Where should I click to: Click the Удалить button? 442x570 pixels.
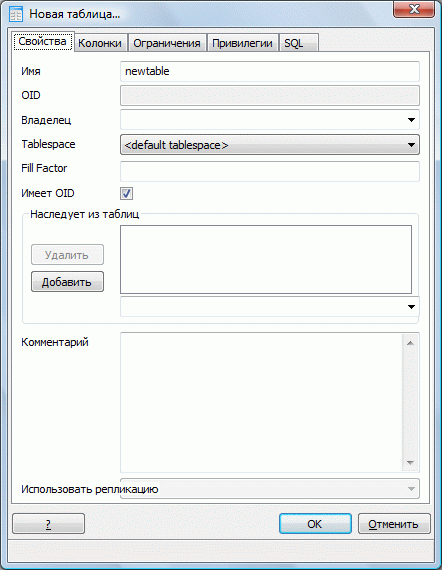[67, 254]
